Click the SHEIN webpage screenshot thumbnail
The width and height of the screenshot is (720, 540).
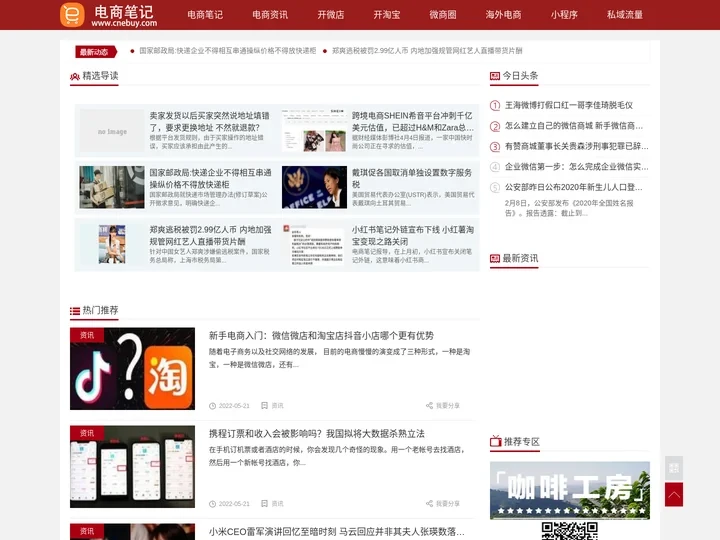[314, 131]
